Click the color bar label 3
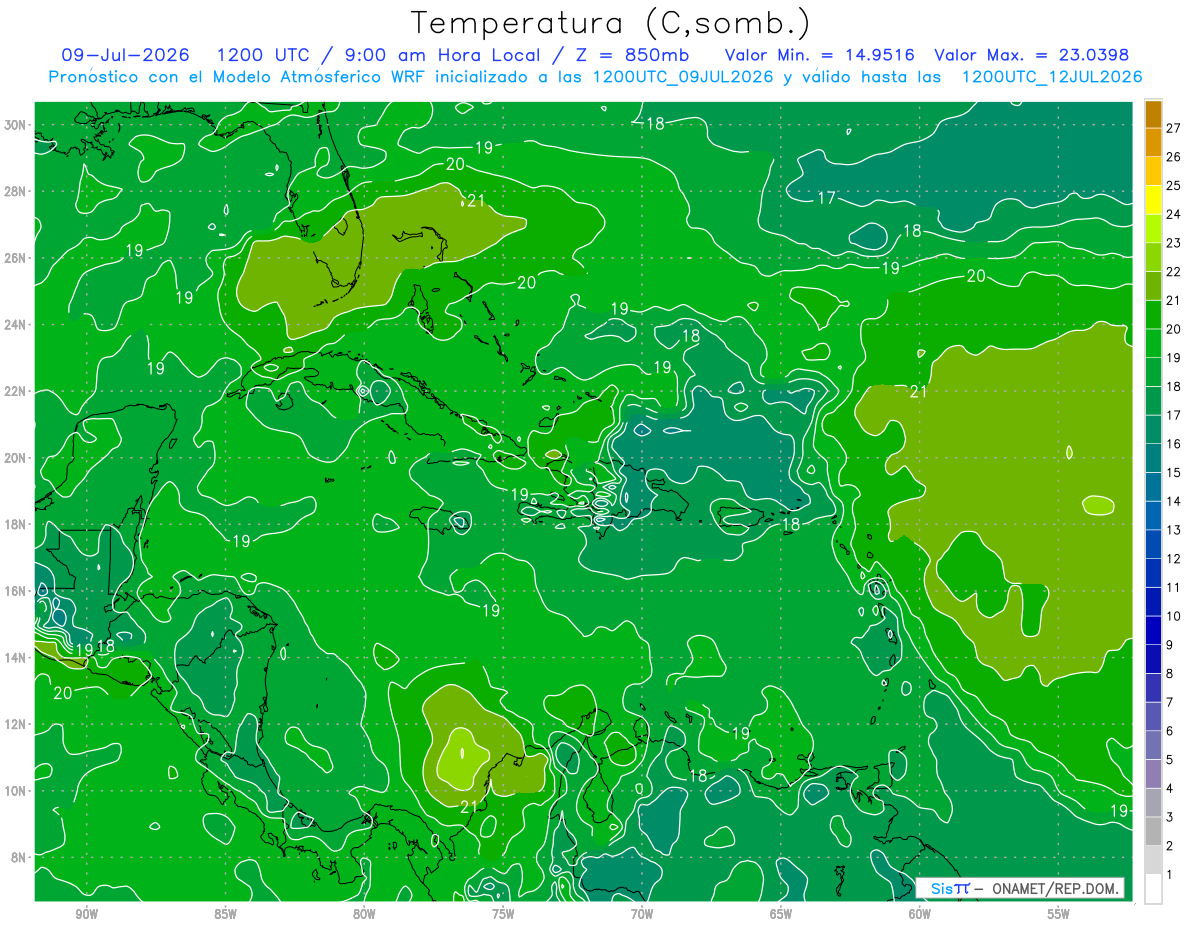The height and width of the screenshot is (927, 1200). coord(1170,818)
